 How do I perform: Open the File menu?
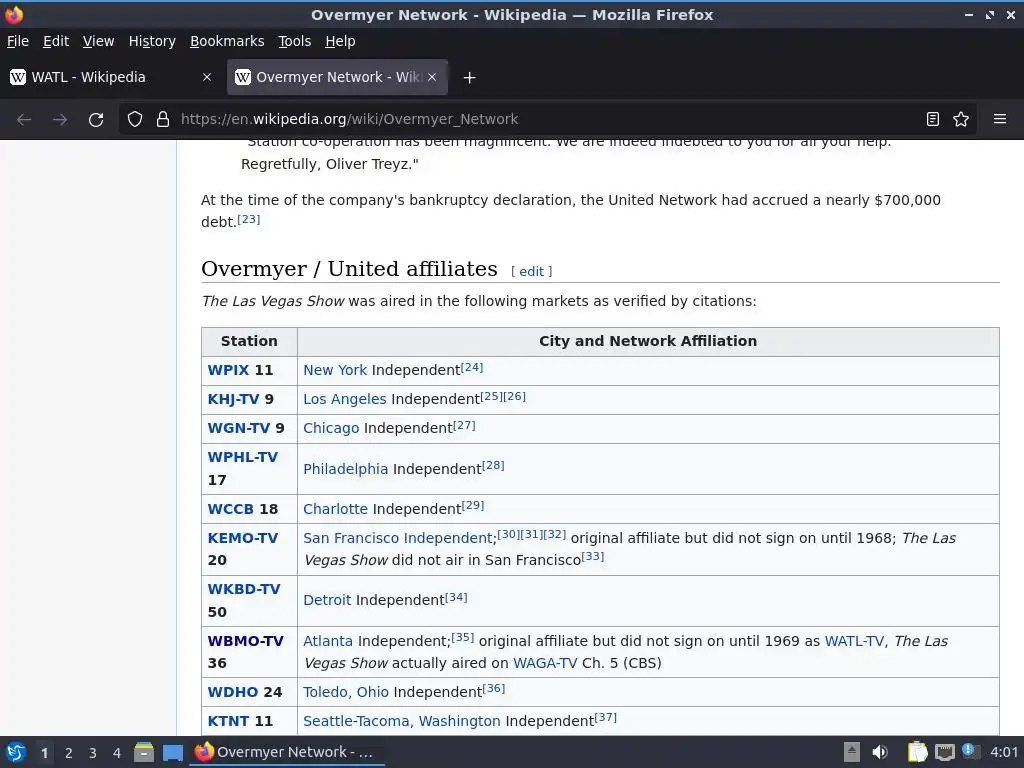pos(18,41)
